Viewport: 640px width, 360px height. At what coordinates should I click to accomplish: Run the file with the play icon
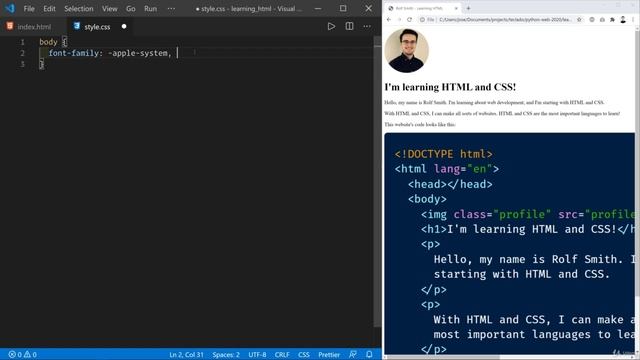click(x=331, y=27)
